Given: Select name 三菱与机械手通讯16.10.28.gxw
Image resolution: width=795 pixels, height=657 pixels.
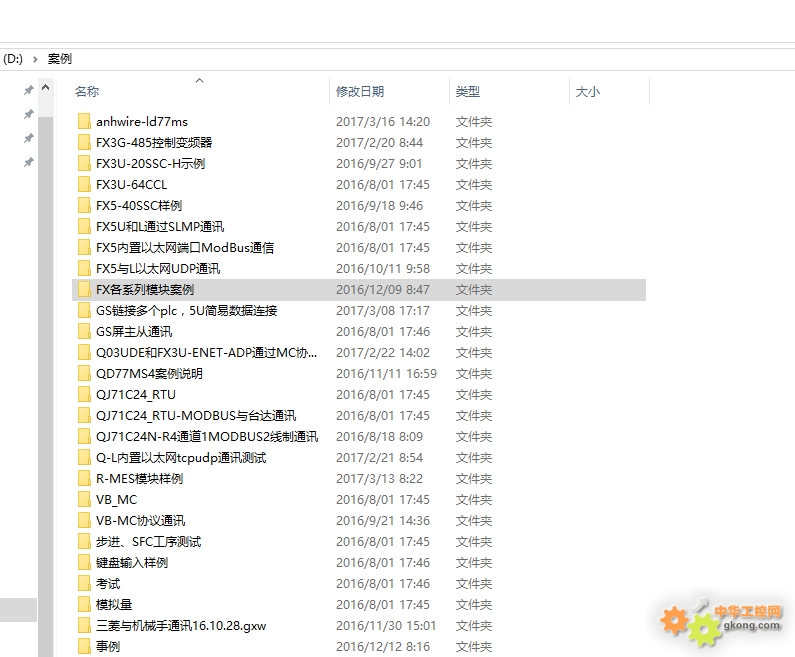Looking at the screenshot, I should click(x=181, y=626).
